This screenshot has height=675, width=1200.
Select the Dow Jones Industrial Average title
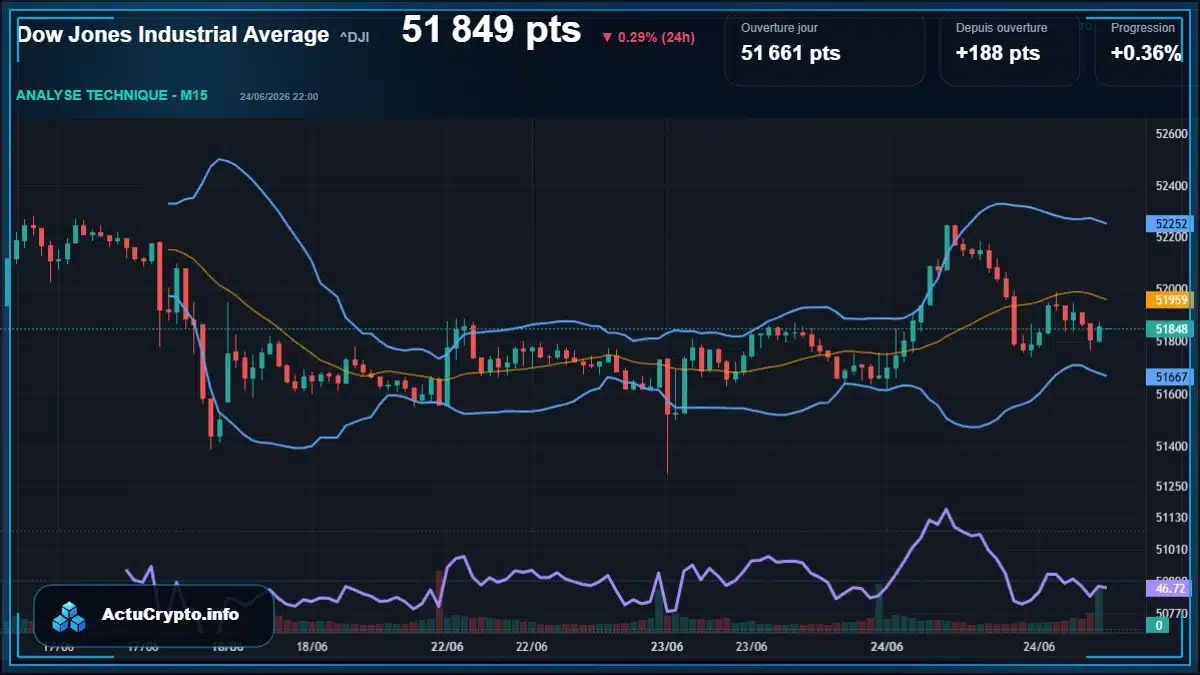[x=173, y=35]
